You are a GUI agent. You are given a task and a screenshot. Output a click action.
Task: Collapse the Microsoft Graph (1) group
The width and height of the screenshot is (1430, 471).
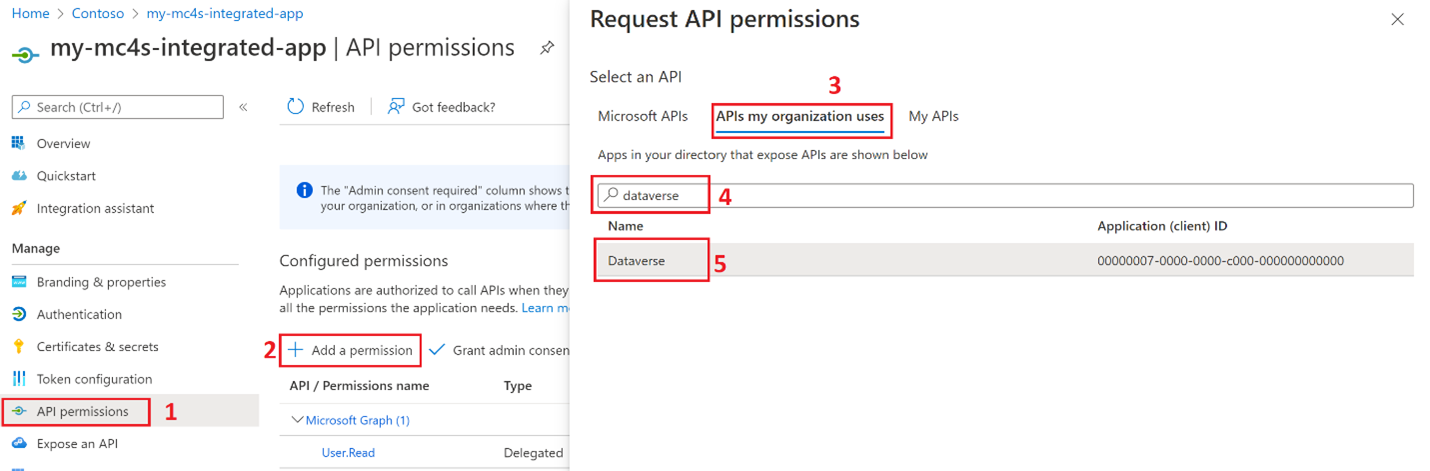[297, 420]
